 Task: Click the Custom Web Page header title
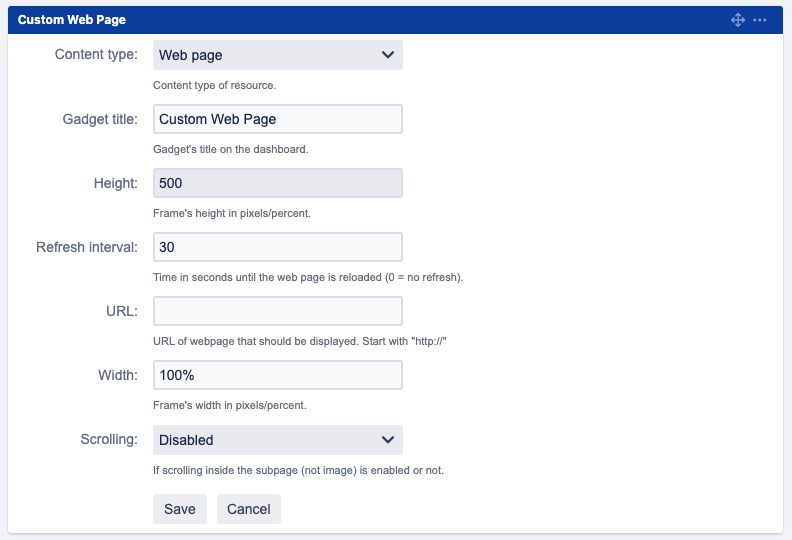(x=72, y=20)
